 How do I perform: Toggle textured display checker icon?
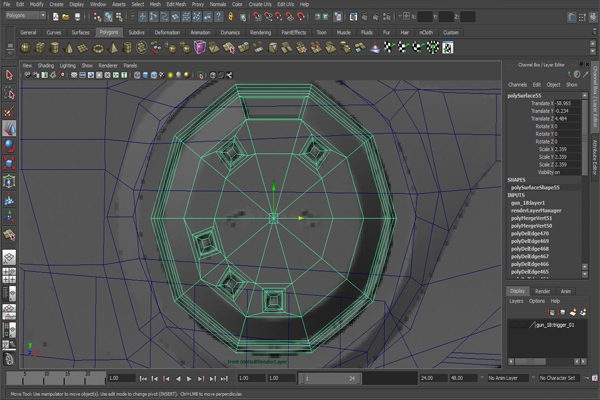tap(162, 75)
